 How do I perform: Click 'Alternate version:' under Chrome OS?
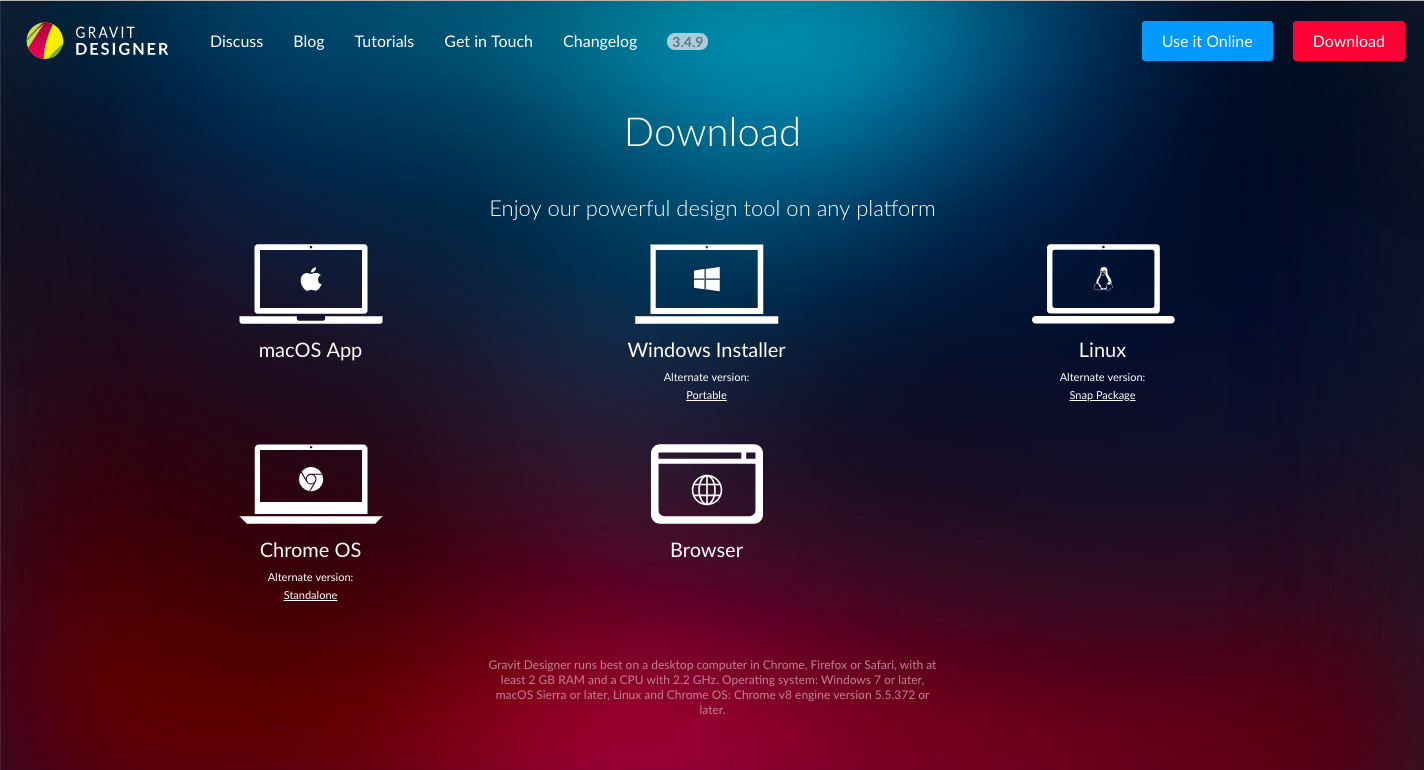pos(310,577)
